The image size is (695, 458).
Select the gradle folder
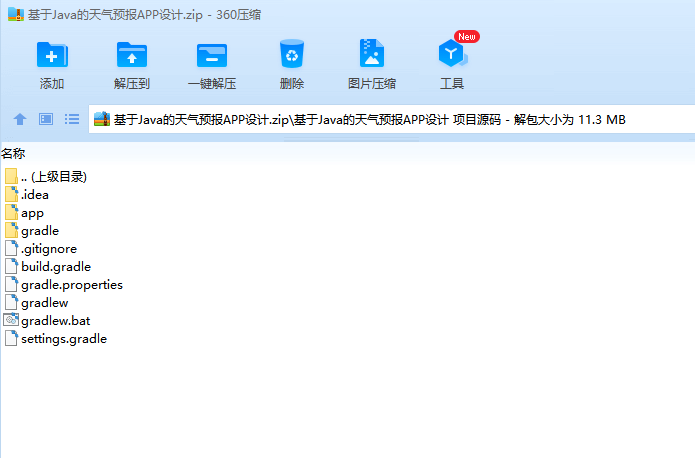tap(32, 231)
